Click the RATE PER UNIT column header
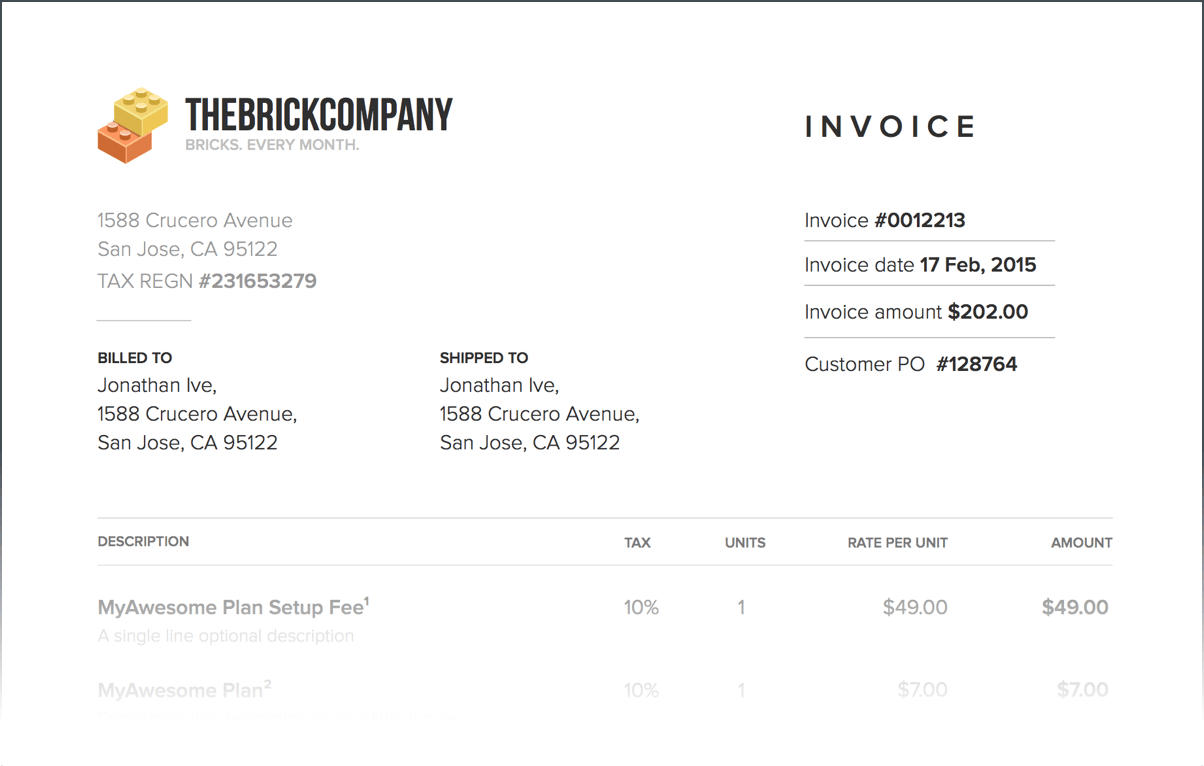The height and width of the screenshot is (766, 1204). click(x=897, y=543)
